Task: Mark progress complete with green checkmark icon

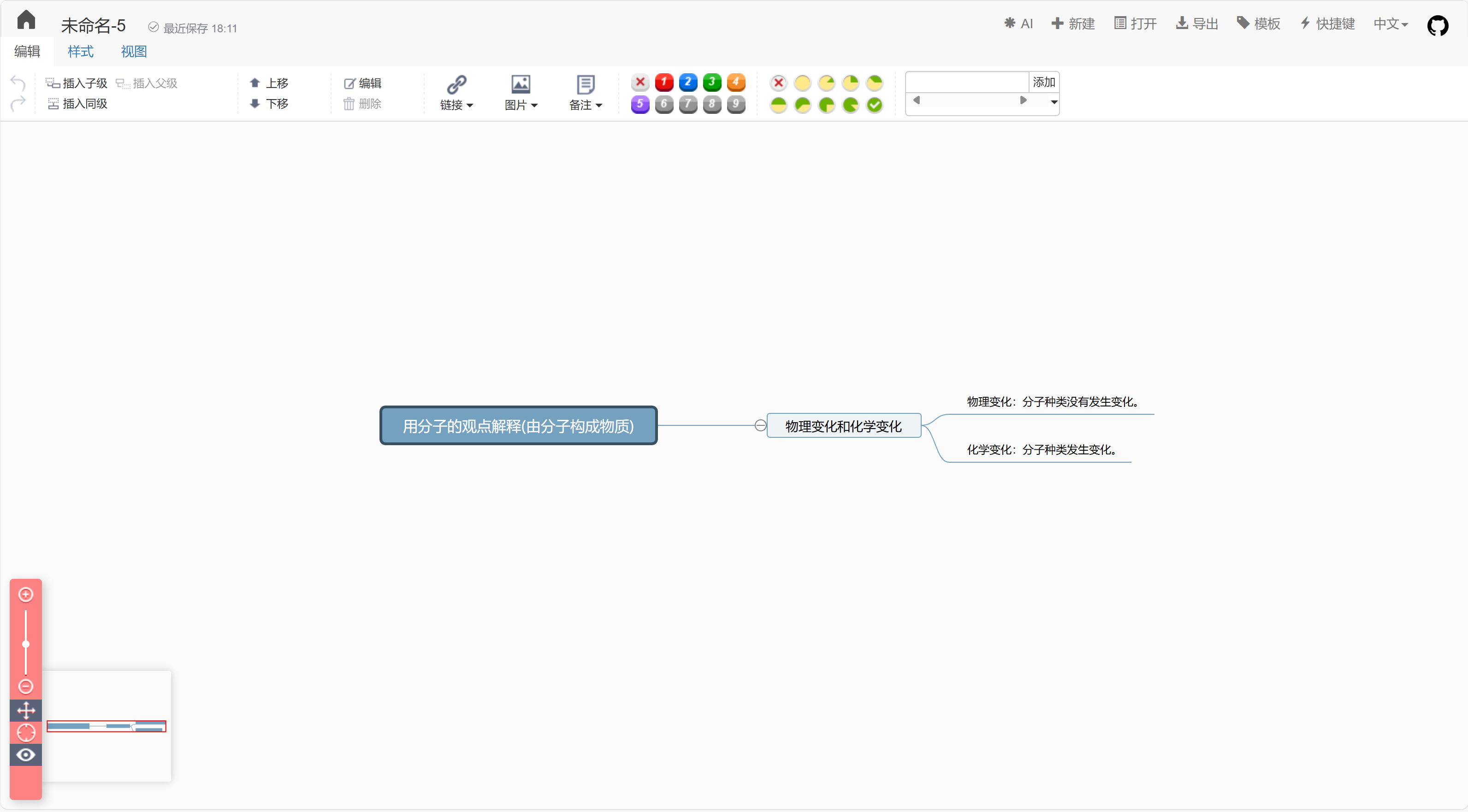Action: click(x=875, y=105)
